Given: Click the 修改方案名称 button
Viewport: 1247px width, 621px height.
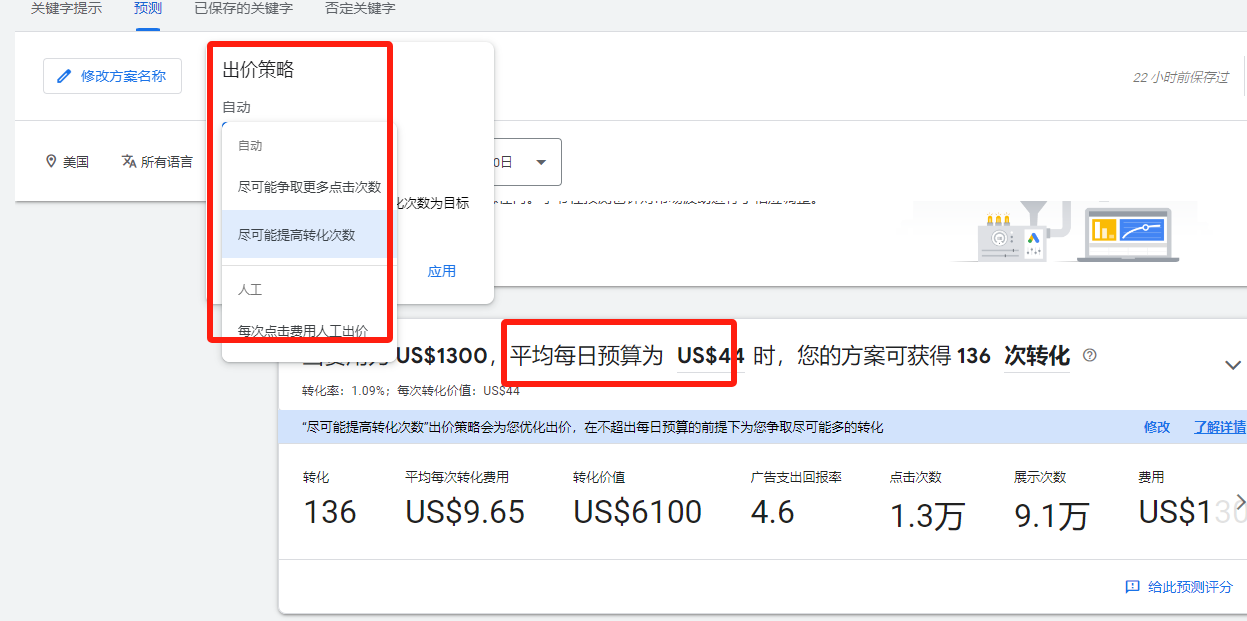Looking at the screenshot, I should [112, 76].
